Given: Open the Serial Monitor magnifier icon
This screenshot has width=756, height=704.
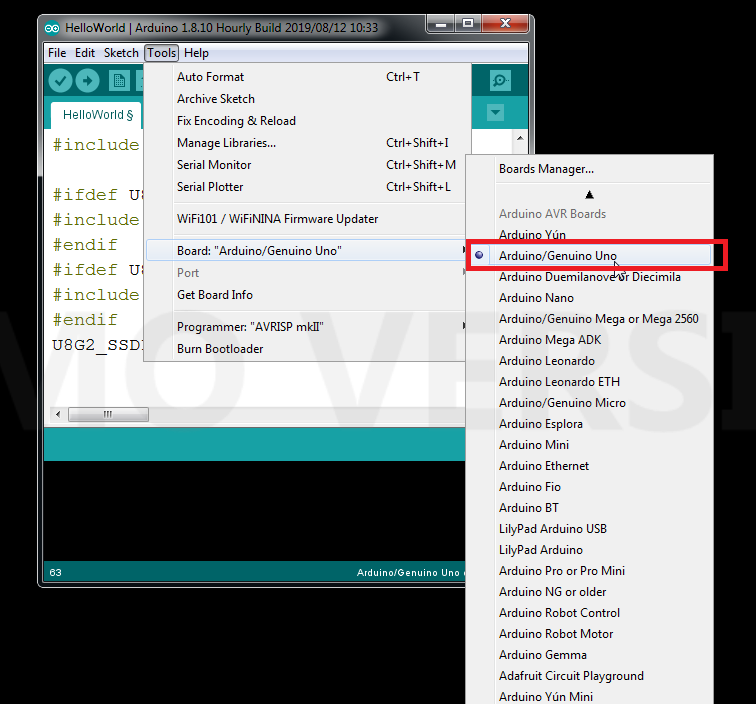Looking at the screenshot, I should coord(500,80).
